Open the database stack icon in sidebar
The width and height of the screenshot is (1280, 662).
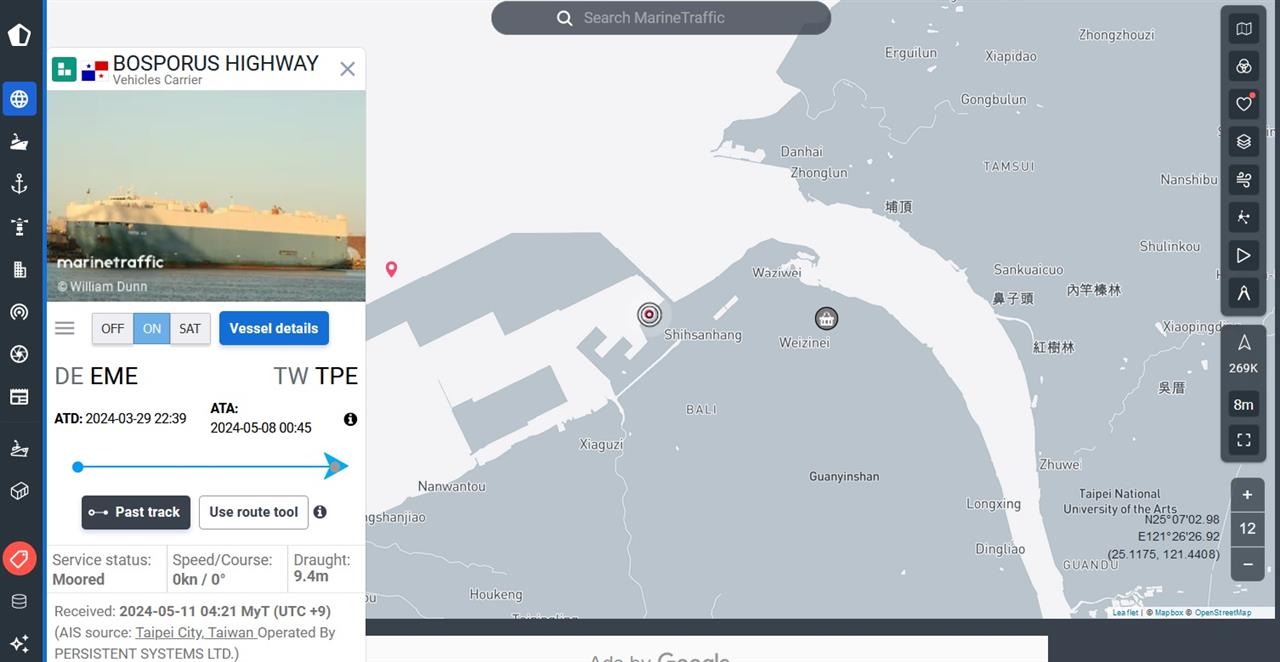(x=19, y=601)
